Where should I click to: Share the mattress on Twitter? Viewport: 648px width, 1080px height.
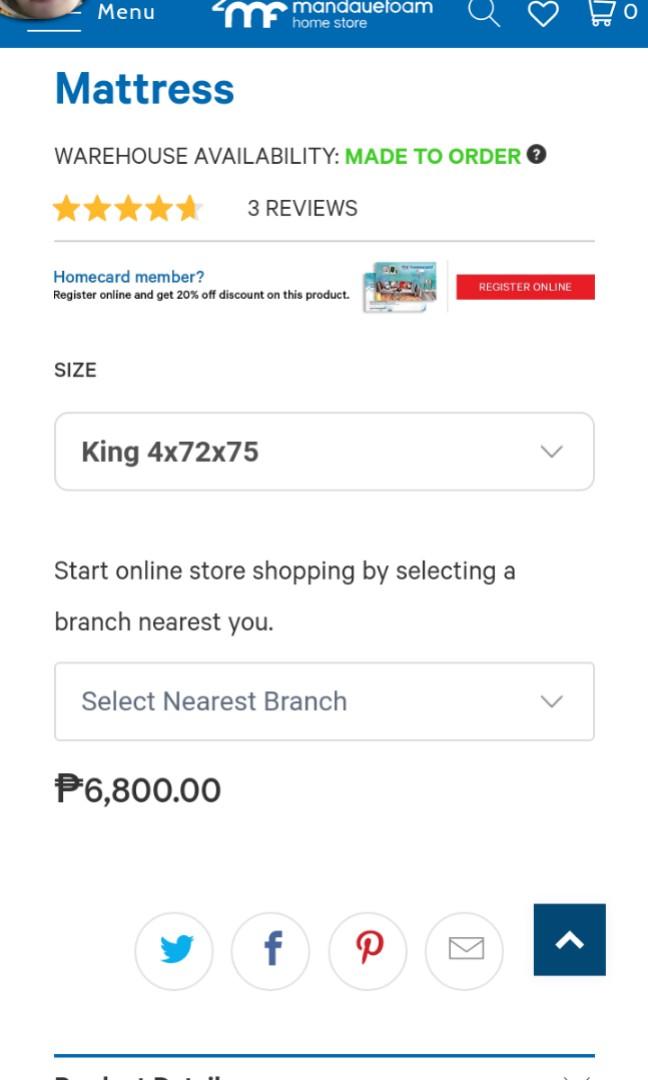(174, 951)
